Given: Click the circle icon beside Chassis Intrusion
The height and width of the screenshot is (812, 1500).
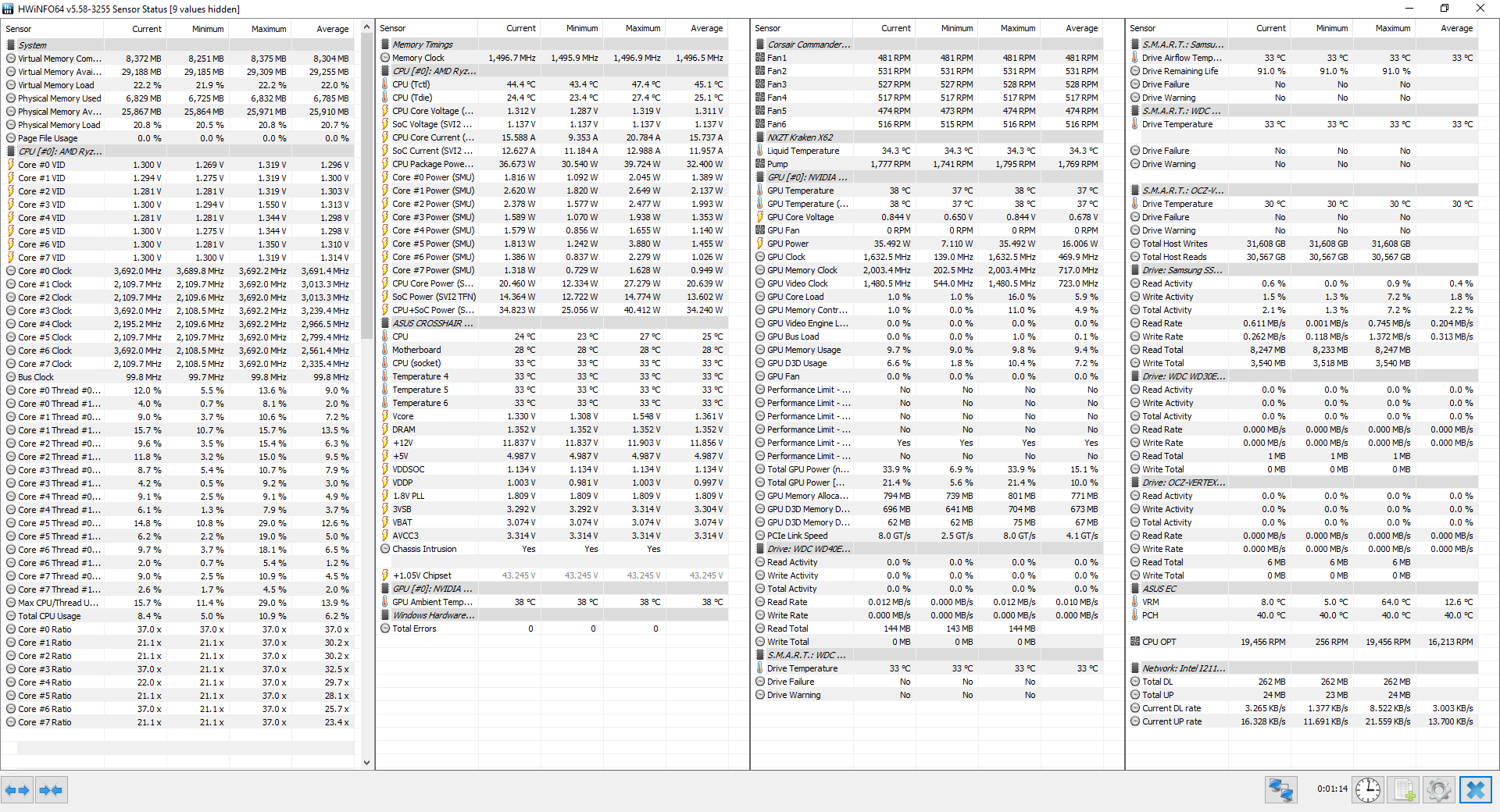Looking at the screenshot, I should pos(385,549).
